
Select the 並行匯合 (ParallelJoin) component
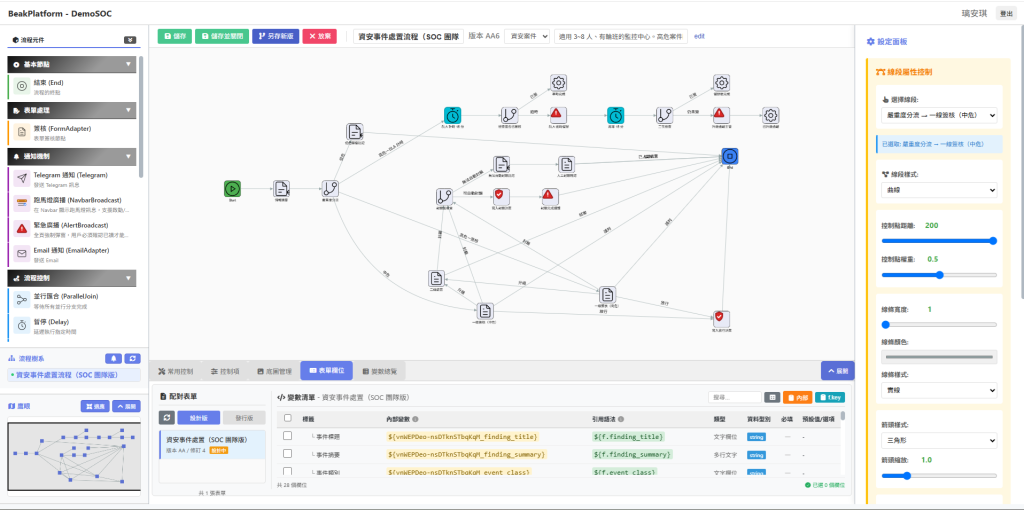pos(74,300)
